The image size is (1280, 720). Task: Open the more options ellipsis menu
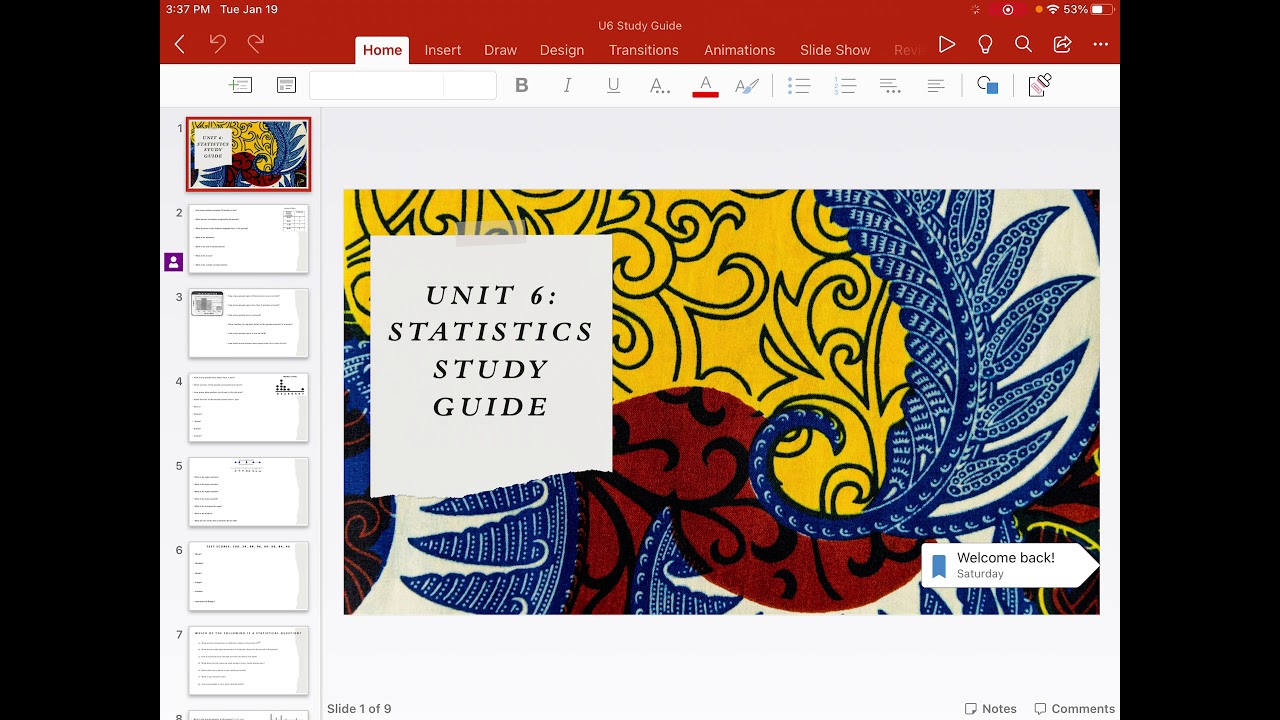tap(1101, 44)
